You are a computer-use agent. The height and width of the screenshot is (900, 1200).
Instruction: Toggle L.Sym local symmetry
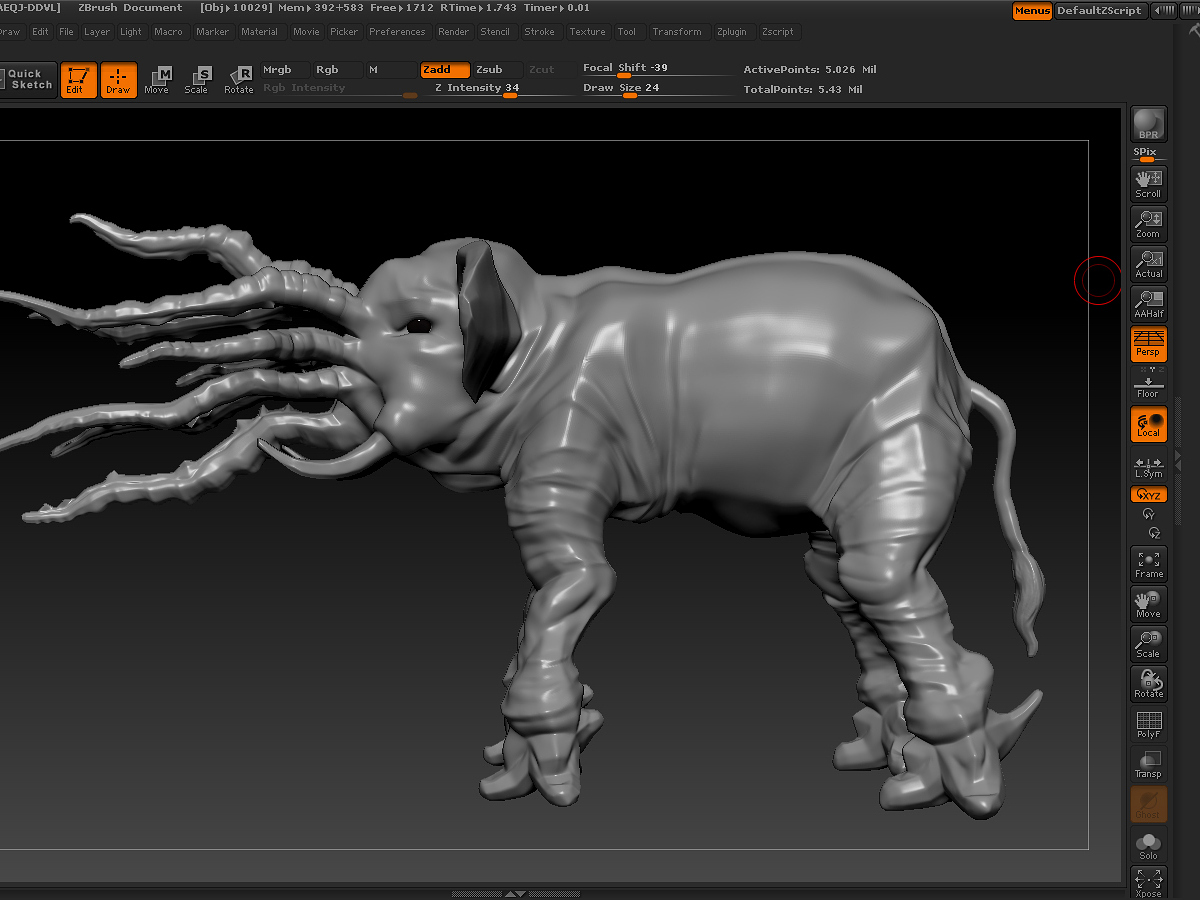pyautogui.click(x=1148, y=467)
